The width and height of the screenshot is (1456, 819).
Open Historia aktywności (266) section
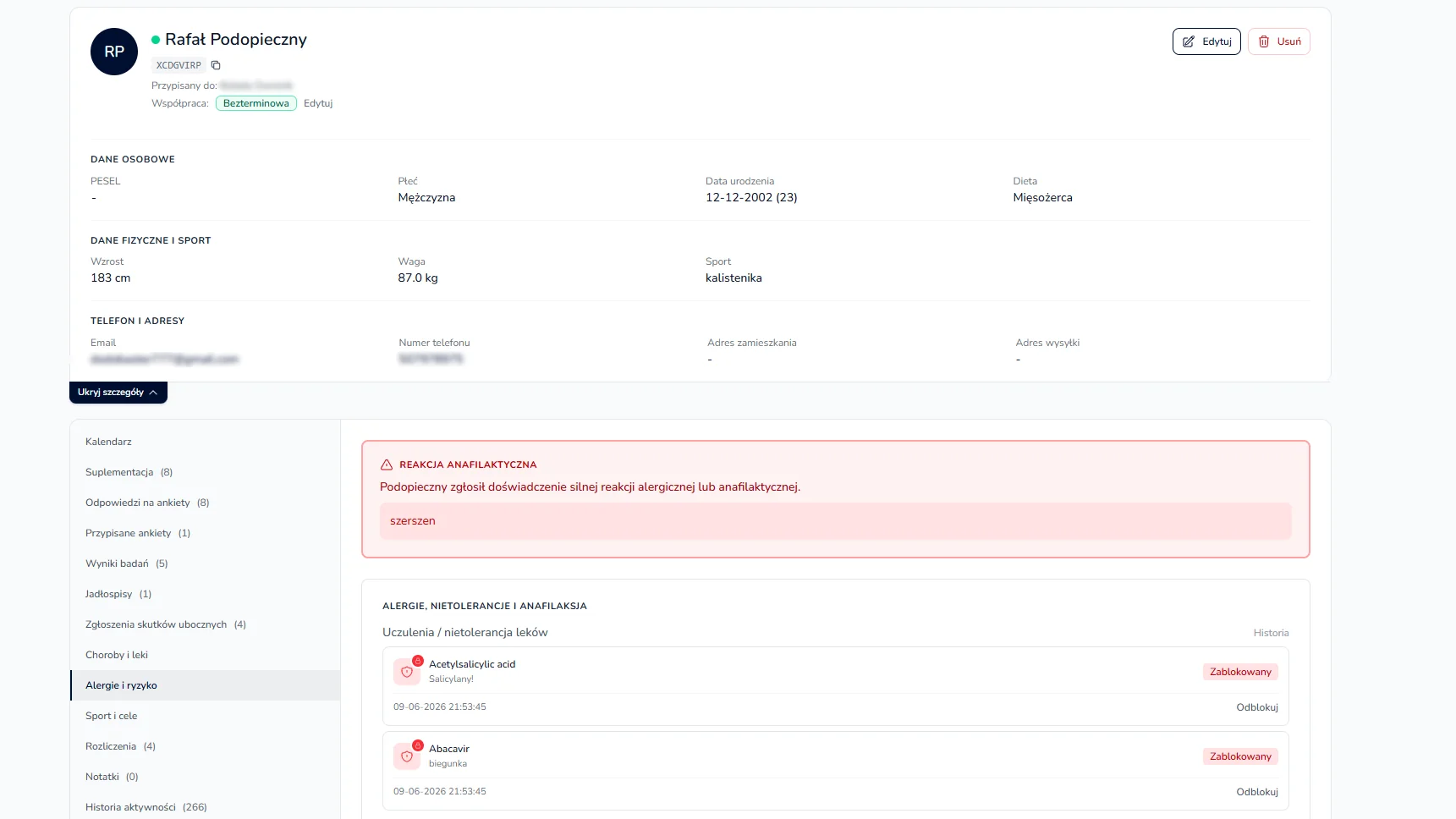[206, 807]
